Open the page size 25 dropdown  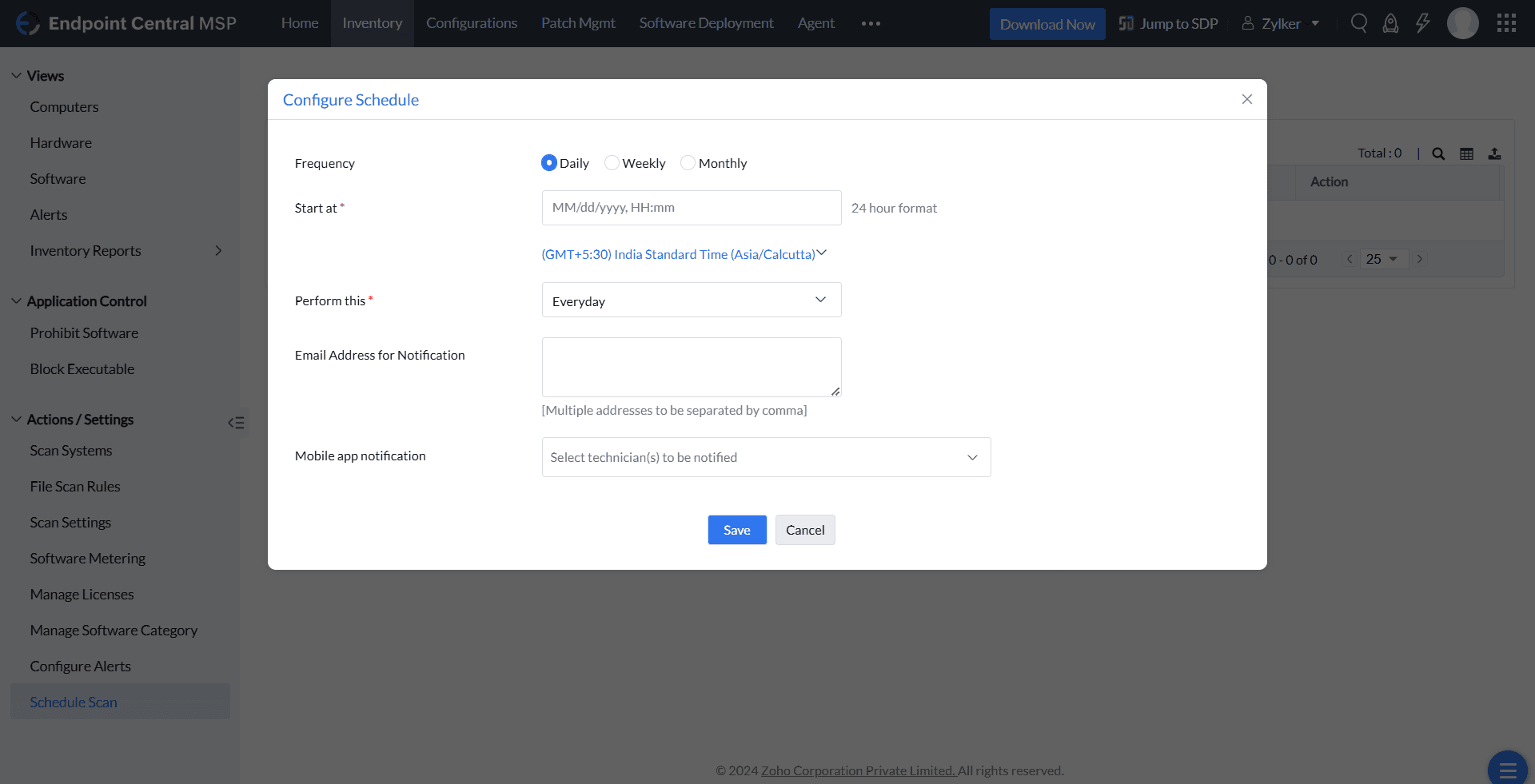[x=1384, y=259]
